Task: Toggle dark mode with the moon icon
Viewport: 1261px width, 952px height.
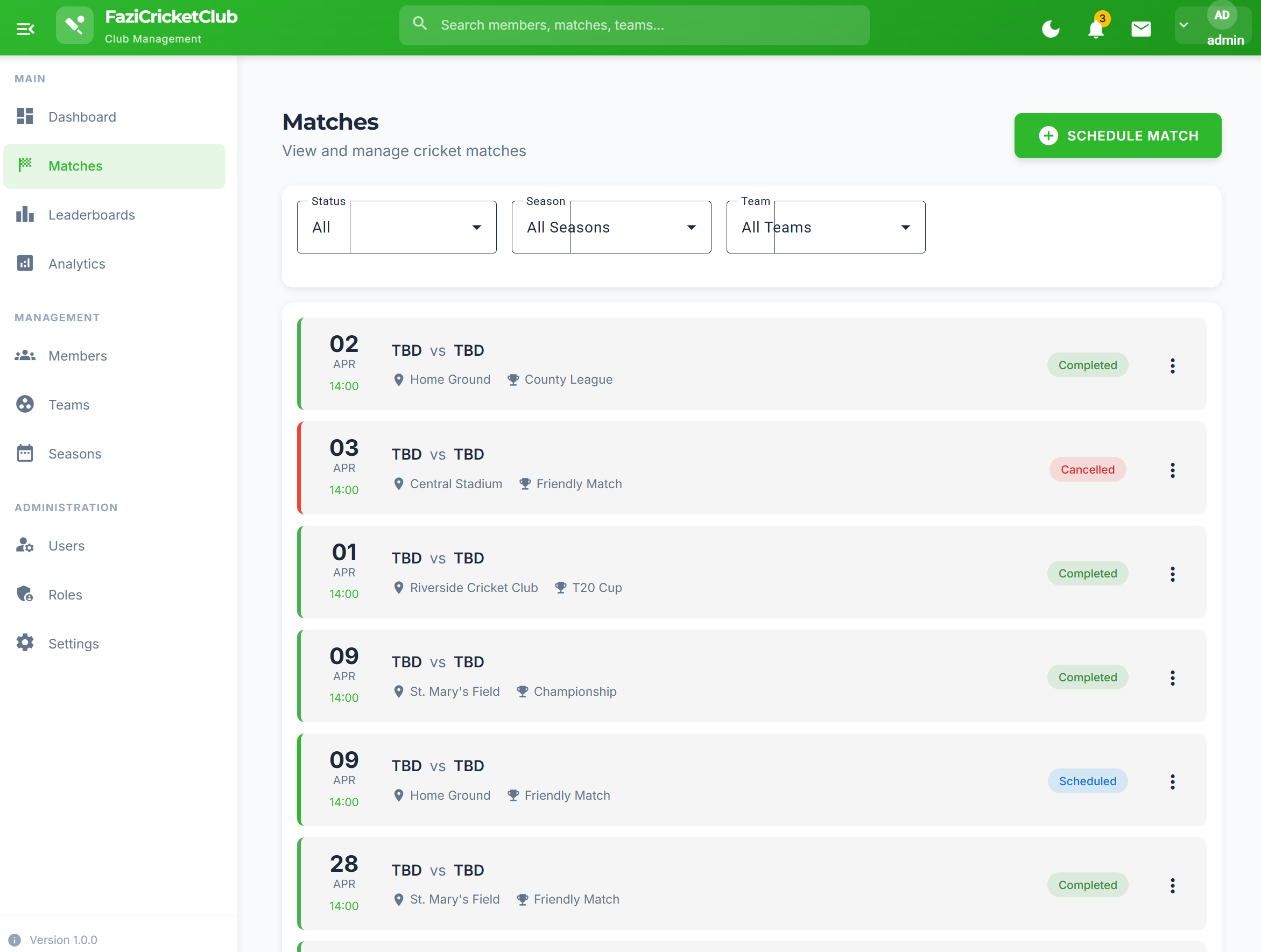Action: [x=1050, y=29]
